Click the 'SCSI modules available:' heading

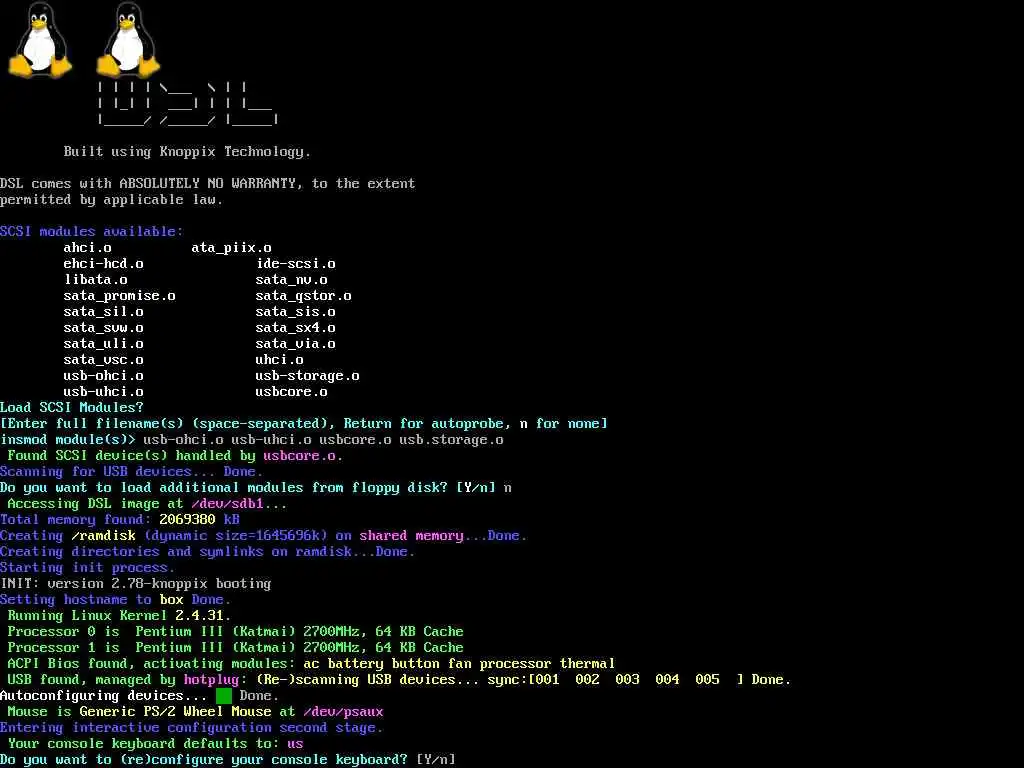91,231
